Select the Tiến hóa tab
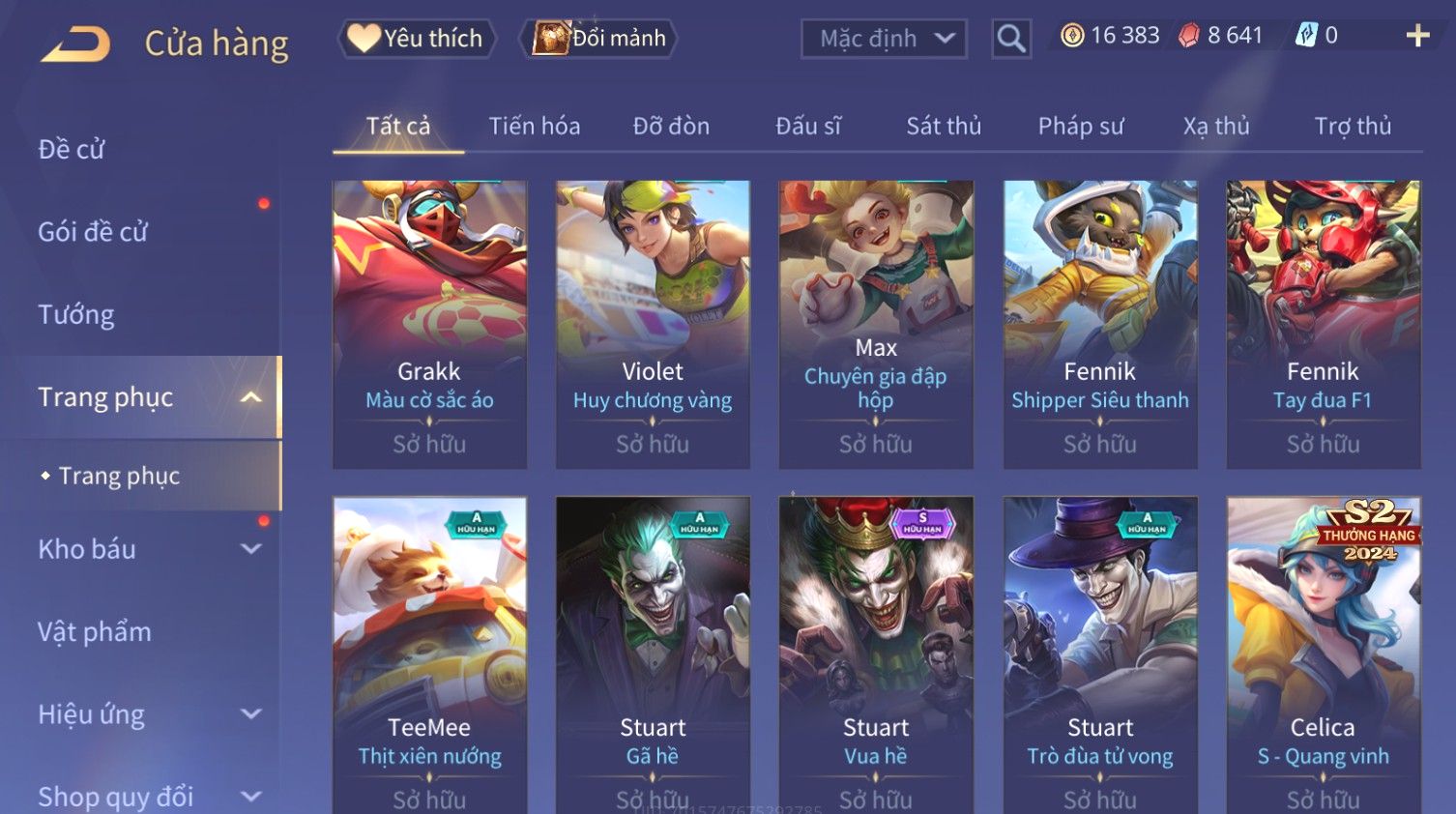Screen dimensions: 1456x814 coord(535,126)
